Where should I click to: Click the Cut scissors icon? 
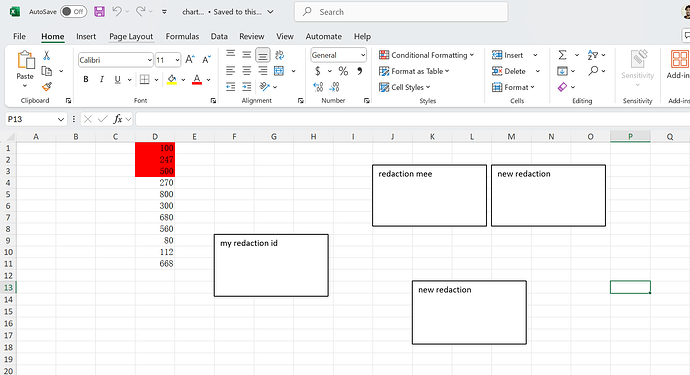[x=46, y=55]
